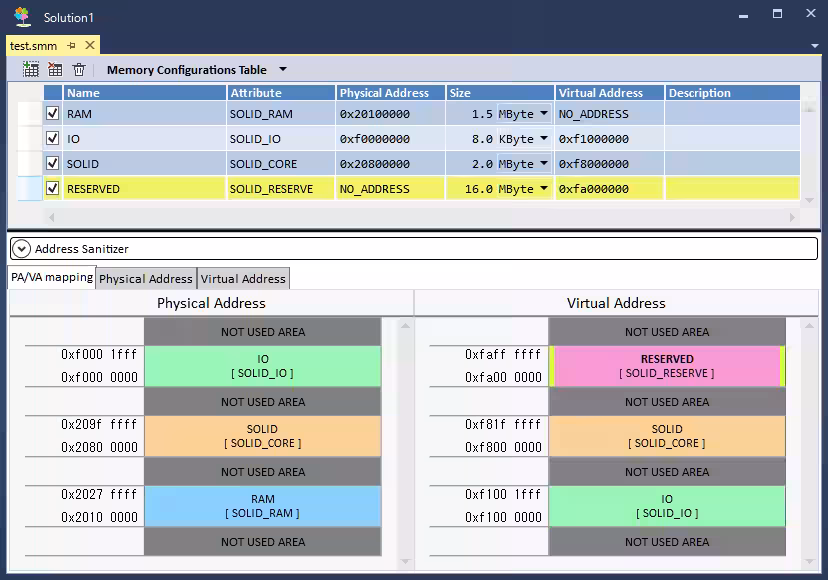Click the Solution1 application logo icon

tap(22, 17)
